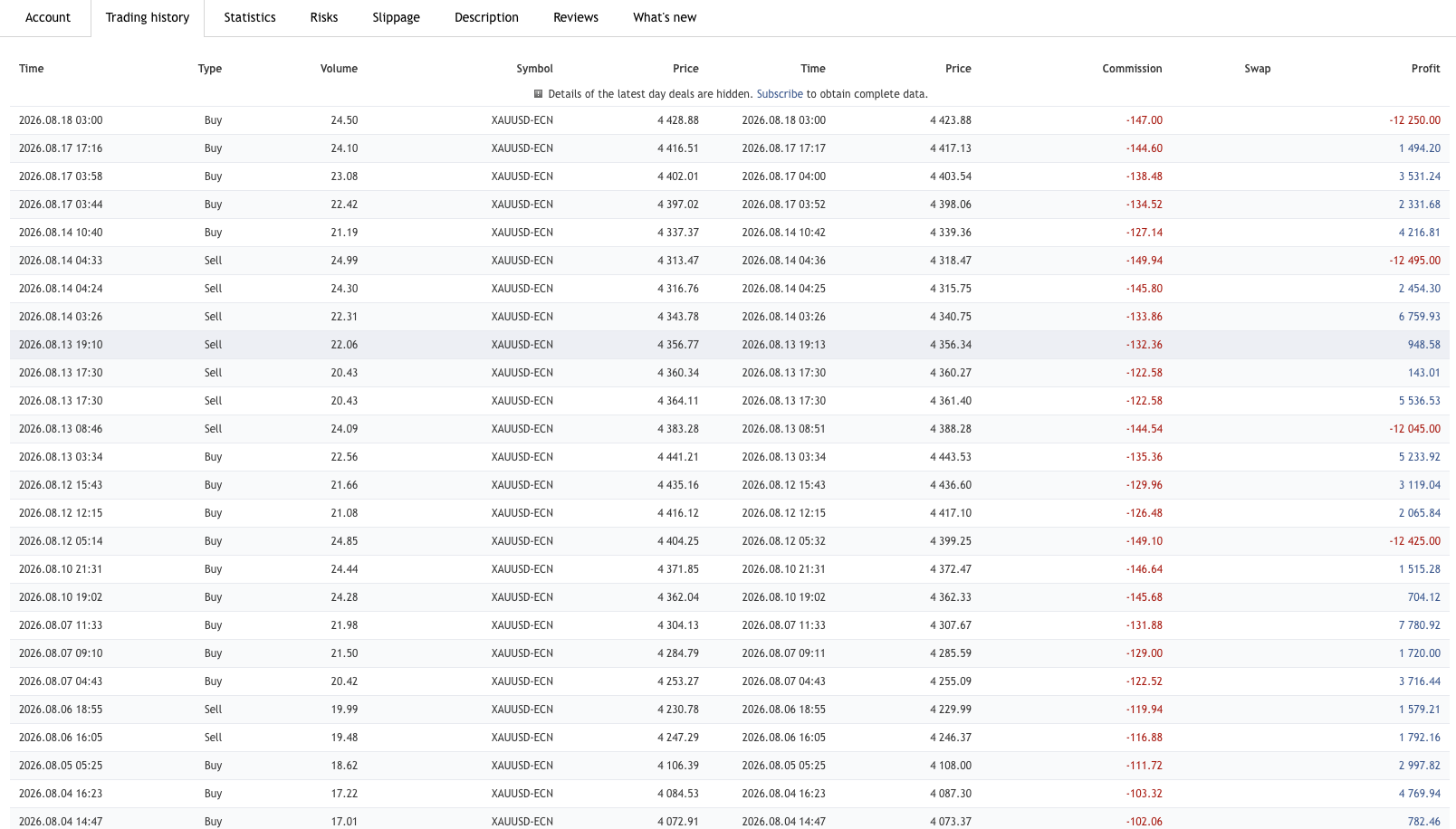Click the Type column header
Screen dimensions: 1456x829
point(210,69)
